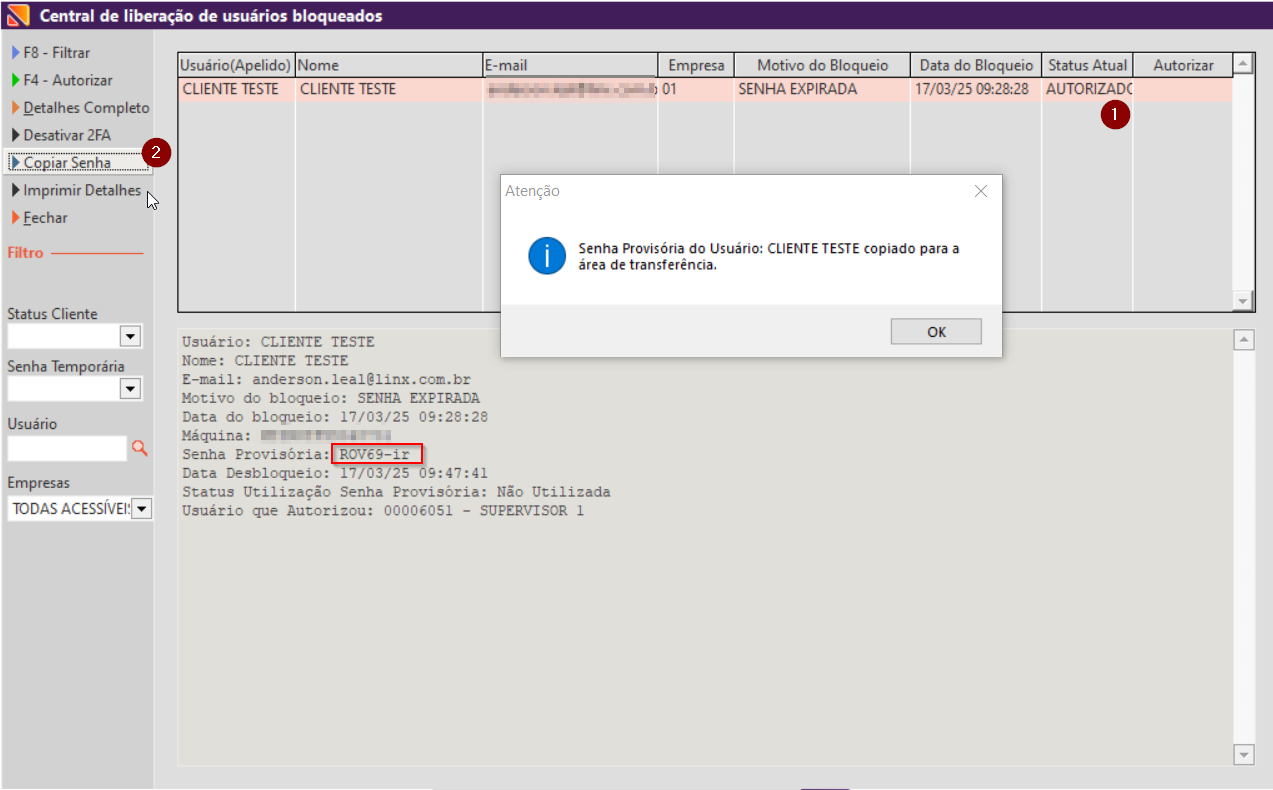1273x790 pixels.
Task: Click the E-mail column header
Action: 570,65
